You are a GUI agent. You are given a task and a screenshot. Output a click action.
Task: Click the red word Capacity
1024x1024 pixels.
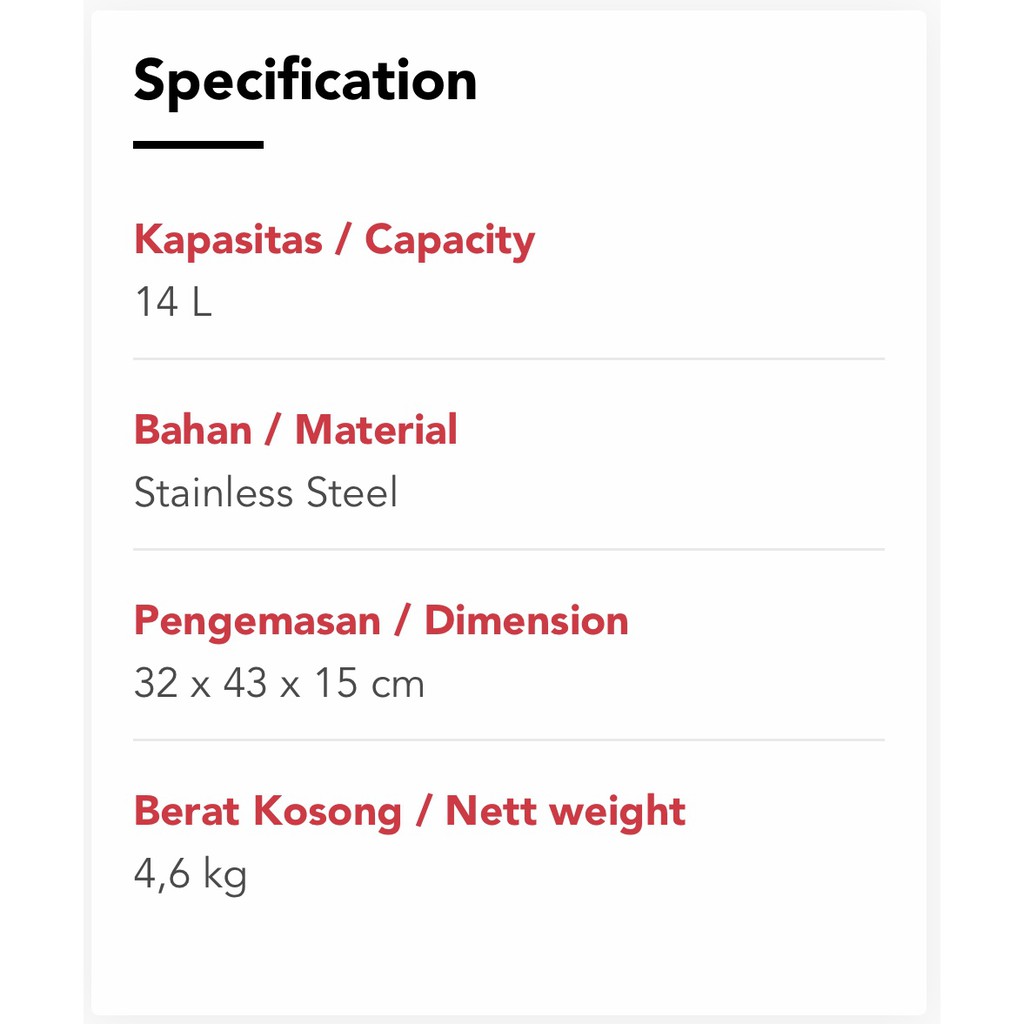(x=449, y=241)
